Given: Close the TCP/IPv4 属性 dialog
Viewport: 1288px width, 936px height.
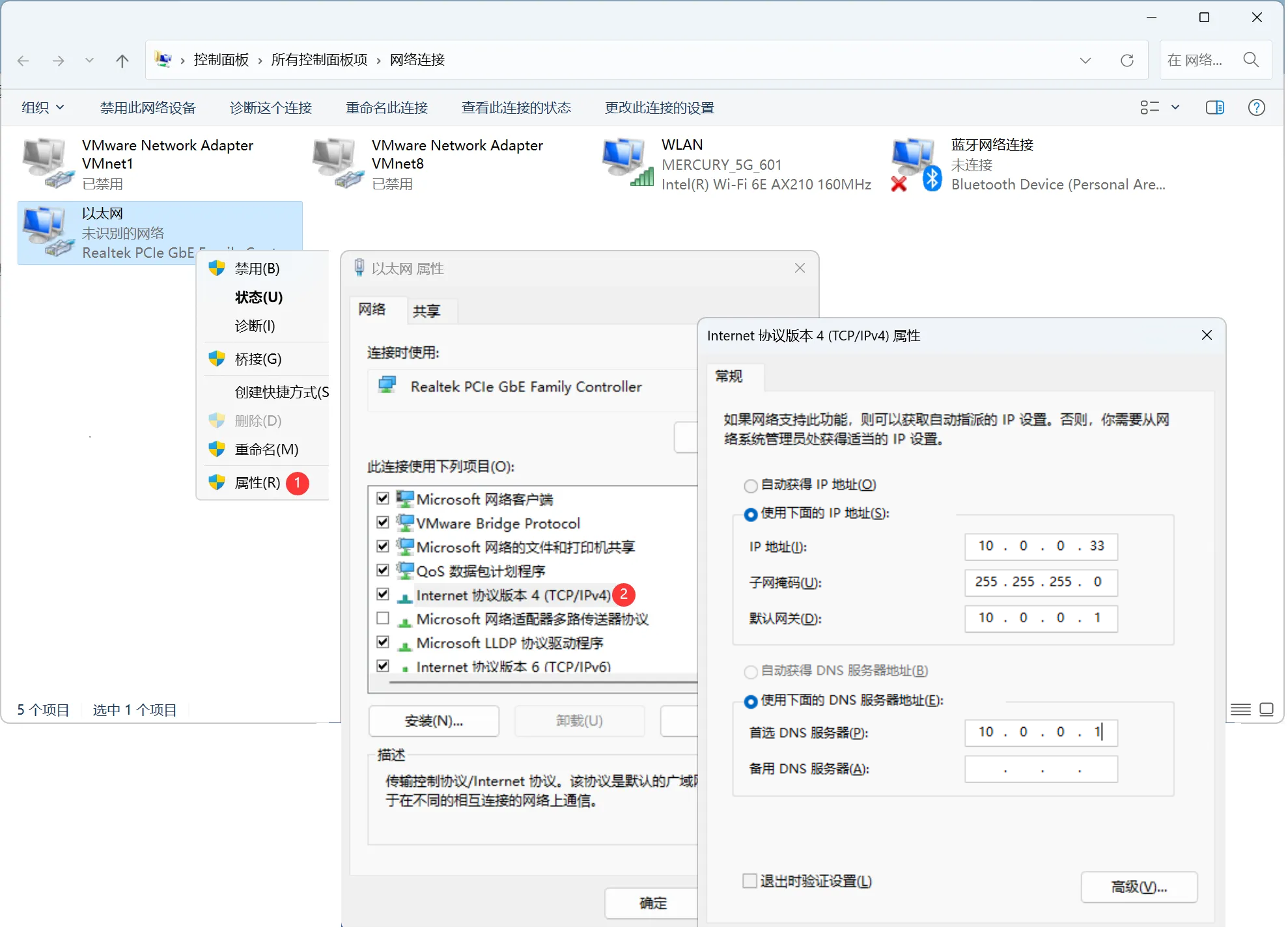Looking at the screenshot, I should (x=1206, y=335).
